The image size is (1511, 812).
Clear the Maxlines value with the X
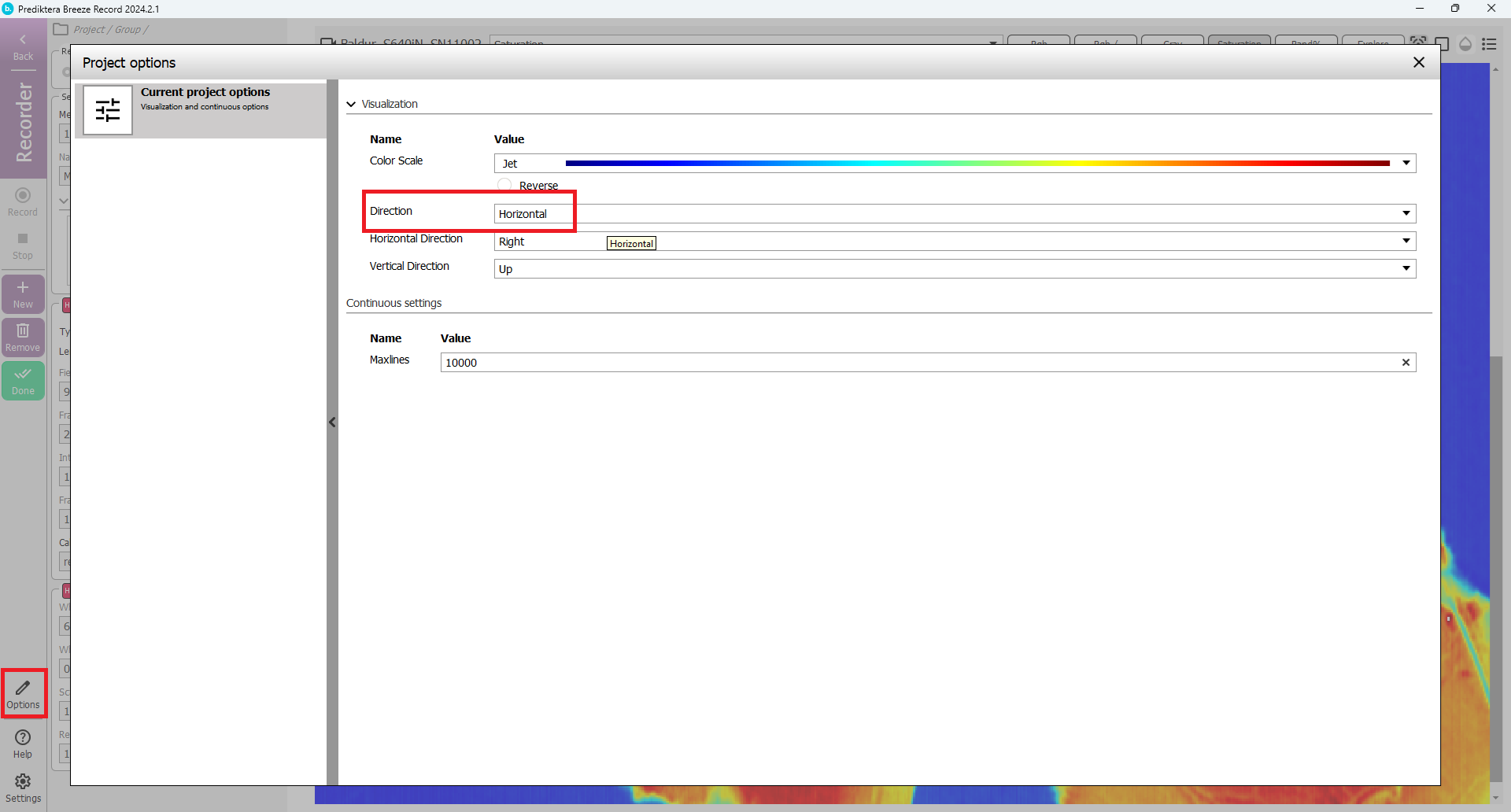(1406, 362)
